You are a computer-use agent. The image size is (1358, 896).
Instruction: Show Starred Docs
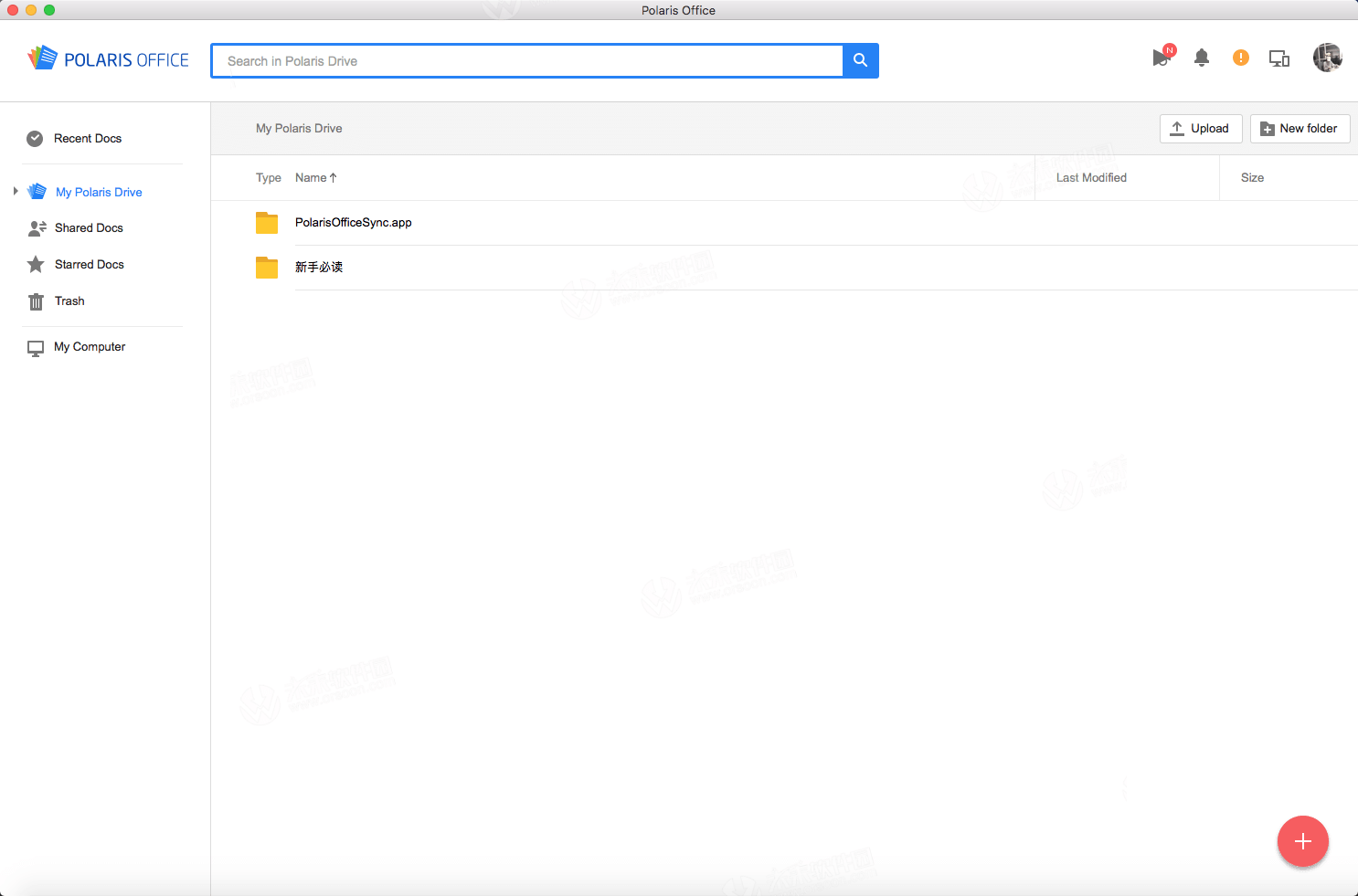coord(90,265)
